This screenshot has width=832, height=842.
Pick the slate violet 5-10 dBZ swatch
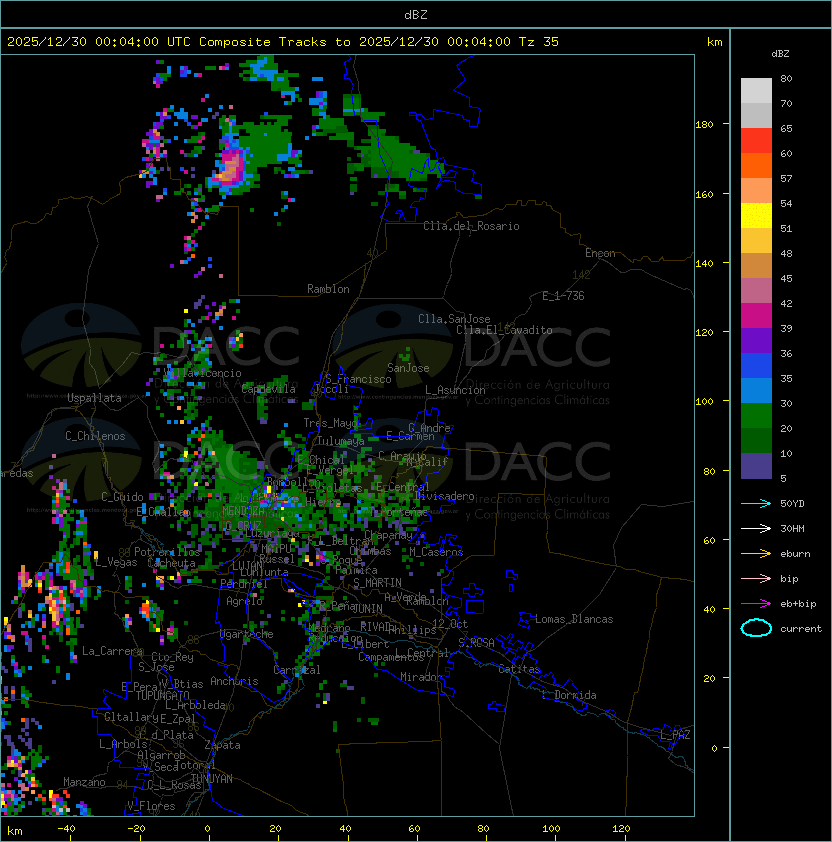point(756,466)
